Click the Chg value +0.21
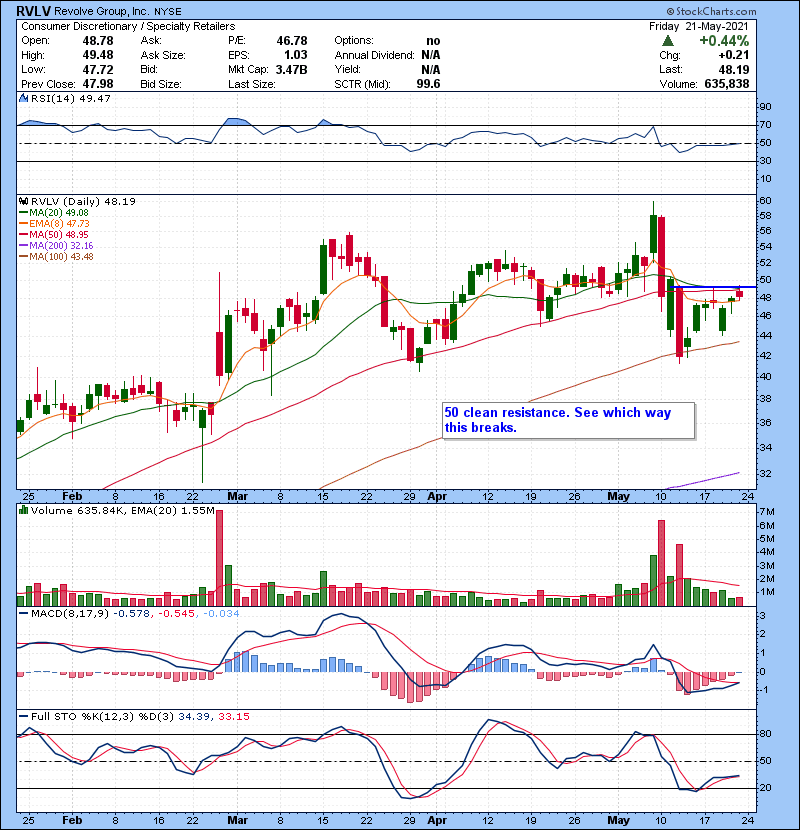This screenshot has width=800, height=830. (x=734, y=55)
